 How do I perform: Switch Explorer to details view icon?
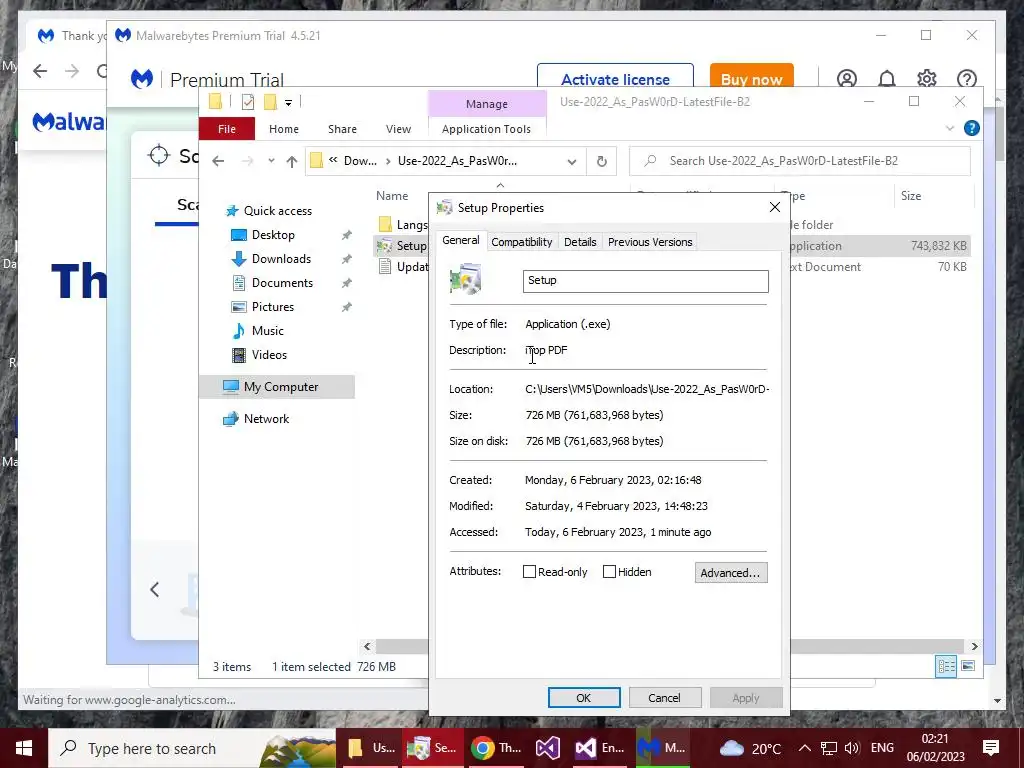point(946,665)
